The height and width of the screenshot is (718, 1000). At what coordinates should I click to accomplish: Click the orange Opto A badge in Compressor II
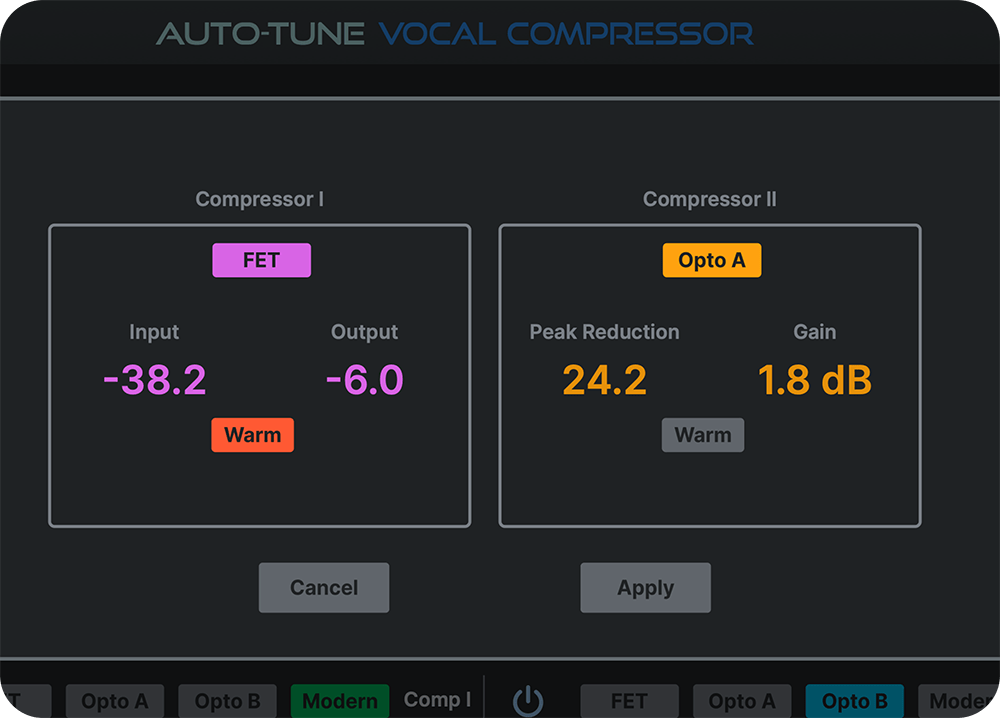[712, 260]
